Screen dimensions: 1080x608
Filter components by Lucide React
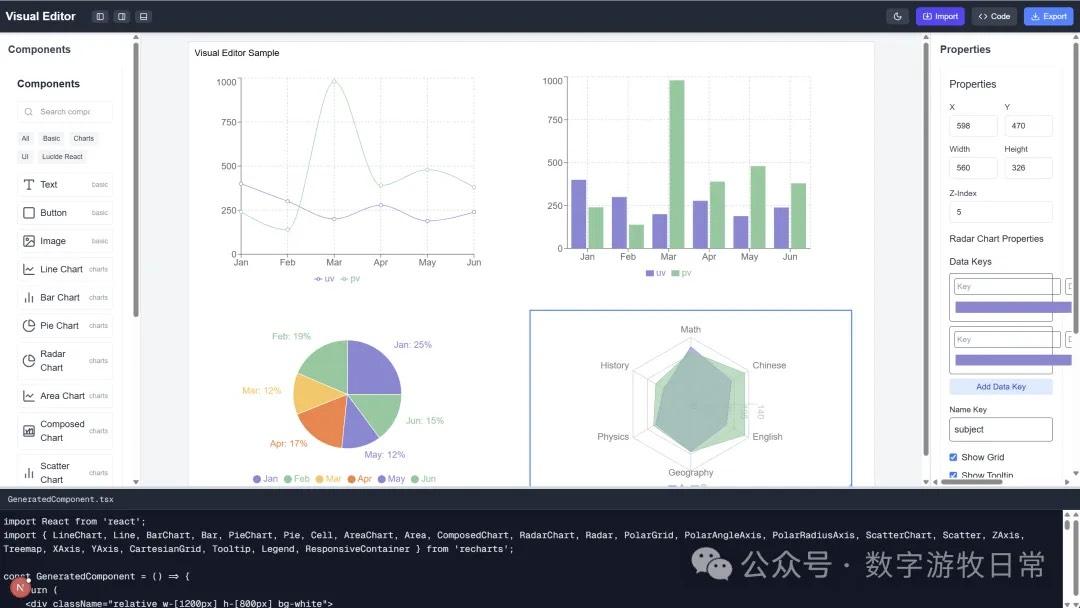pyautogui.click(x=62, y=157)
